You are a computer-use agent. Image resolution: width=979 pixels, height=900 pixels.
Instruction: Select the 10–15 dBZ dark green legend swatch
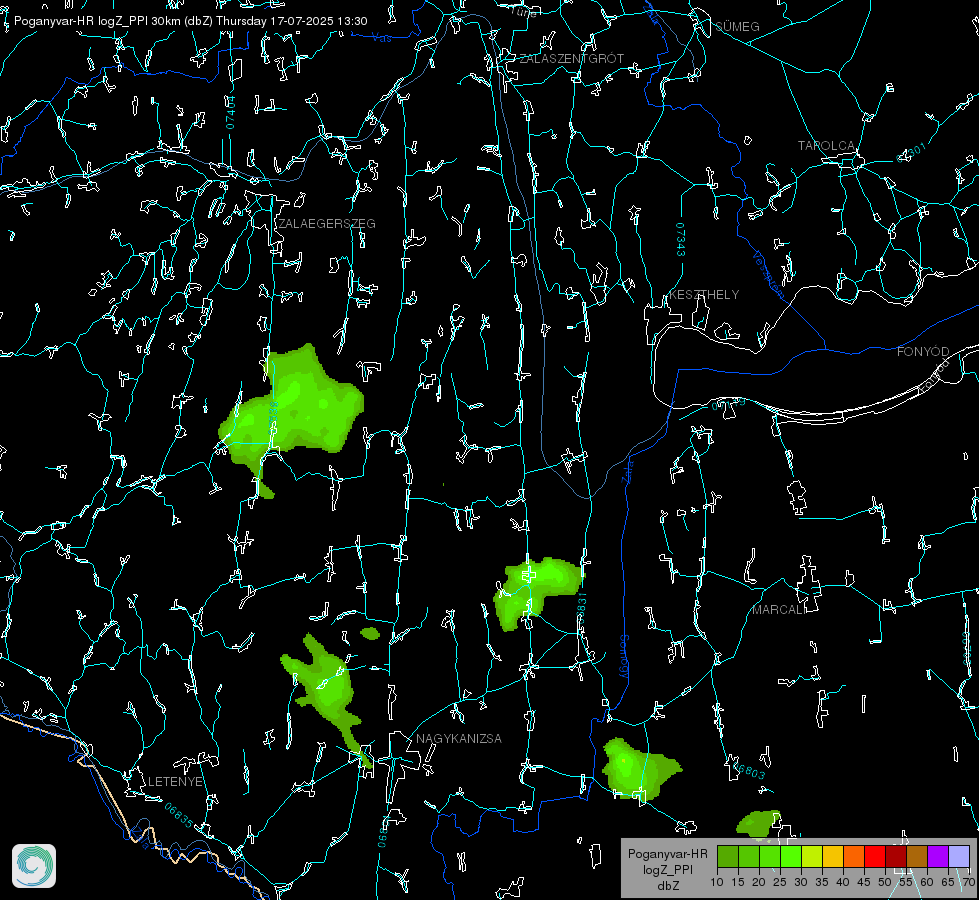pos(727,857)
